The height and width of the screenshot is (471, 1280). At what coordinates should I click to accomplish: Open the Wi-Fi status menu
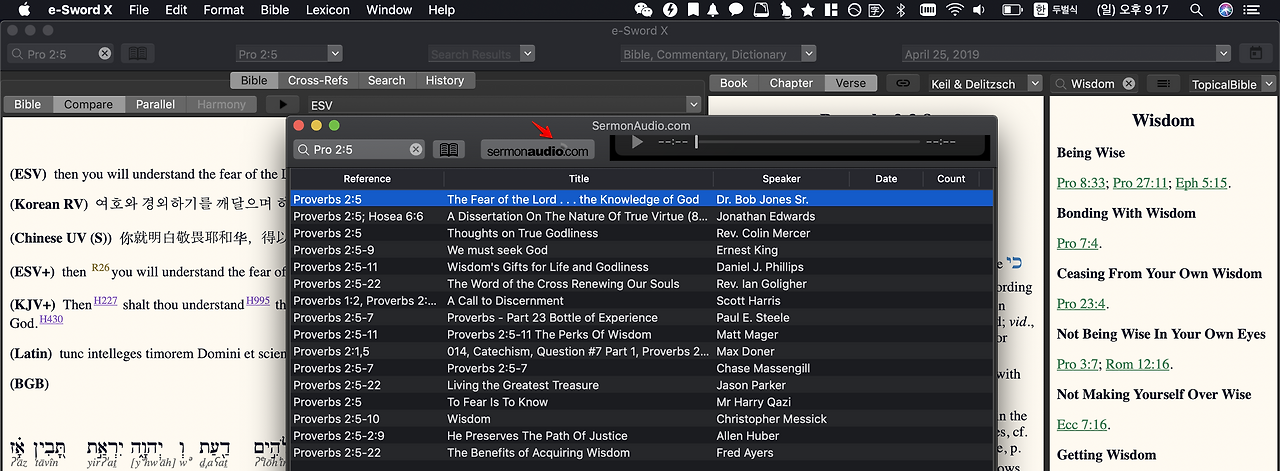point(954,9)
